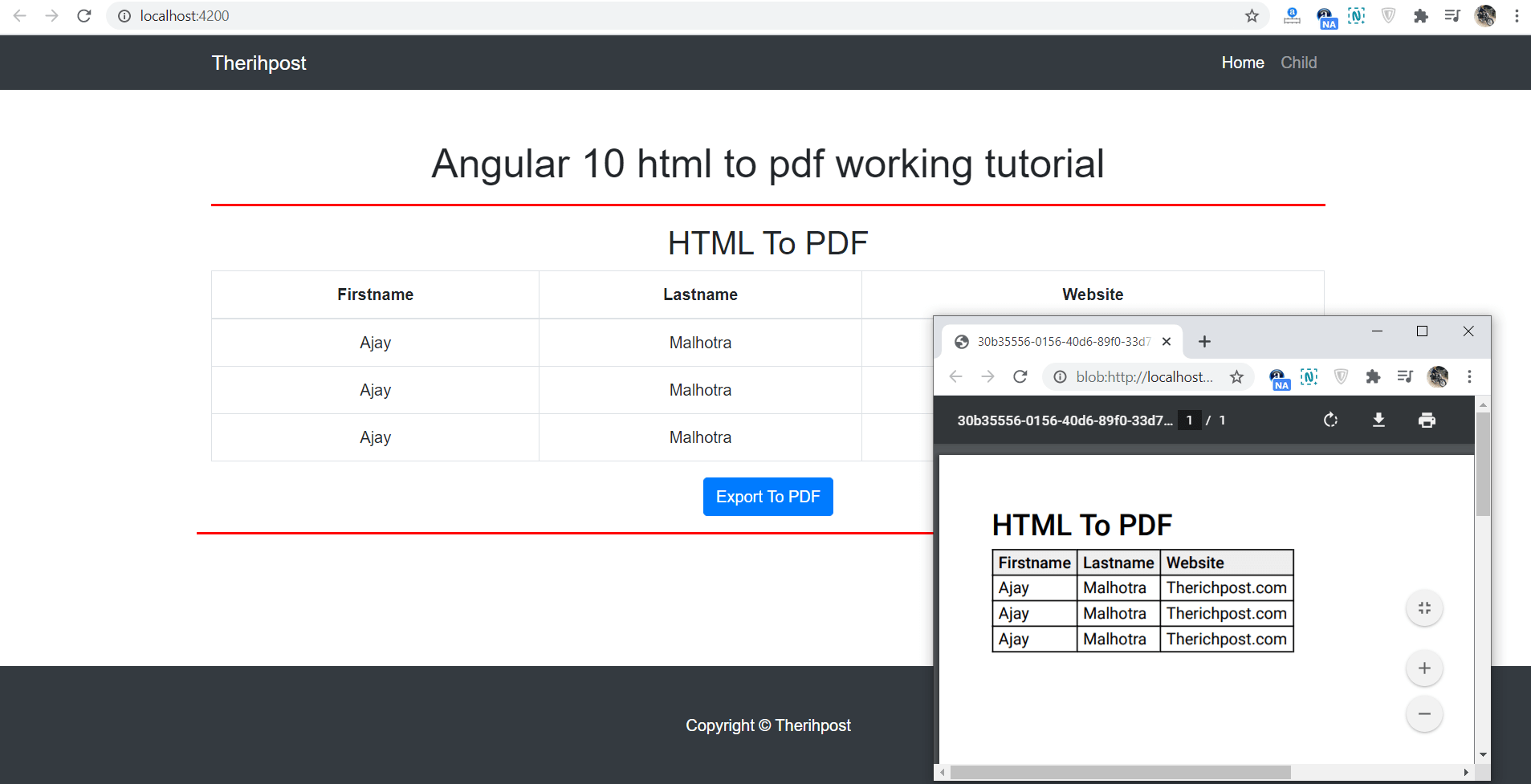The width and height of the screenshot is (1531, 784).
Task: Activate fit-to-page in the PDF viewer
Action: coord(1424,607)
